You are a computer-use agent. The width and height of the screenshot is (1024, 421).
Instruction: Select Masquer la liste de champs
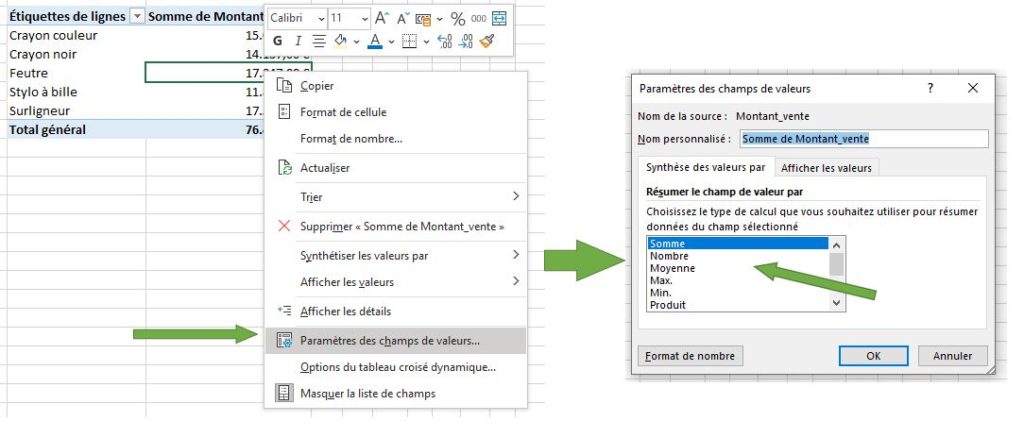pyautogui.click(x=395, y=394)
